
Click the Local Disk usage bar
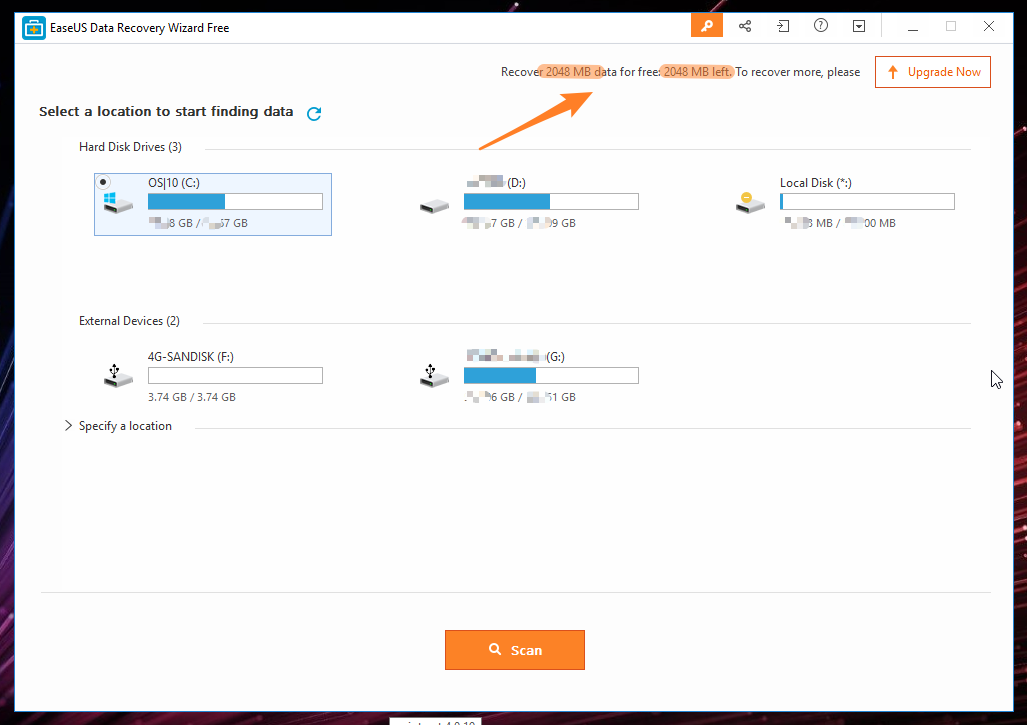(867, 202)
